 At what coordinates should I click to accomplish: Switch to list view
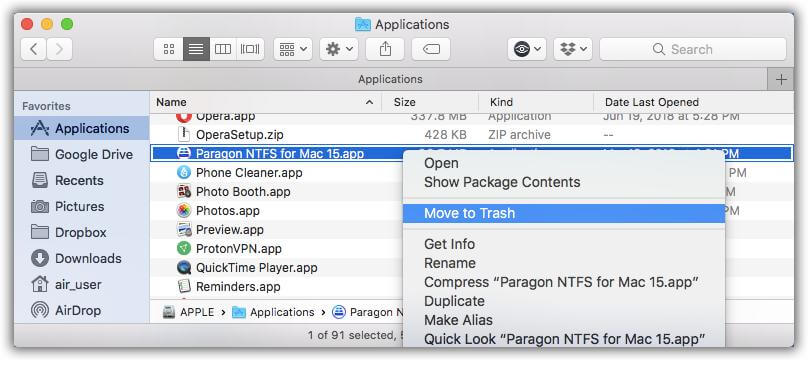(197, 49)
